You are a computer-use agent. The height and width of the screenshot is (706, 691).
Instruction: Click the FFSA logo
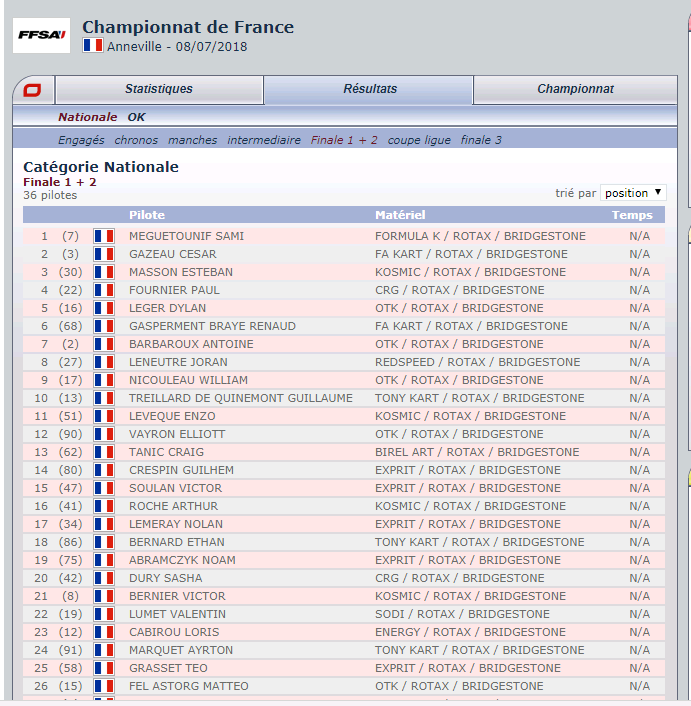point(42,35)
